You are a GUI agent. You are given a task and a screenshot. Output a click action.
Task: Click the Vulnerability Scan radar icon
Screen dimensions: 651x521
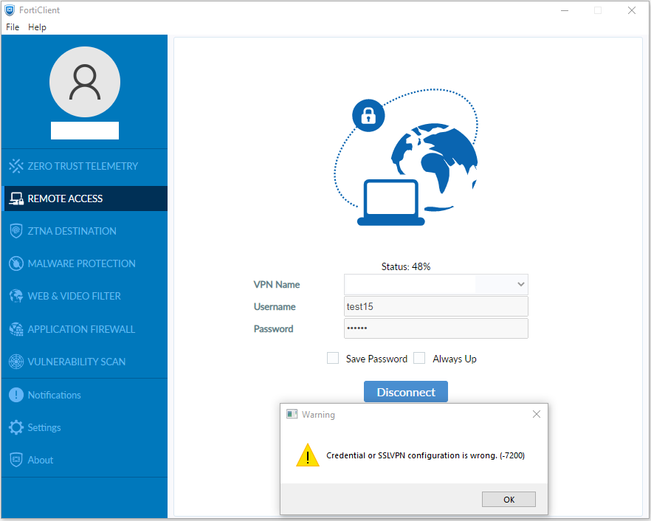pyautogui.click(x=16, y=362)
